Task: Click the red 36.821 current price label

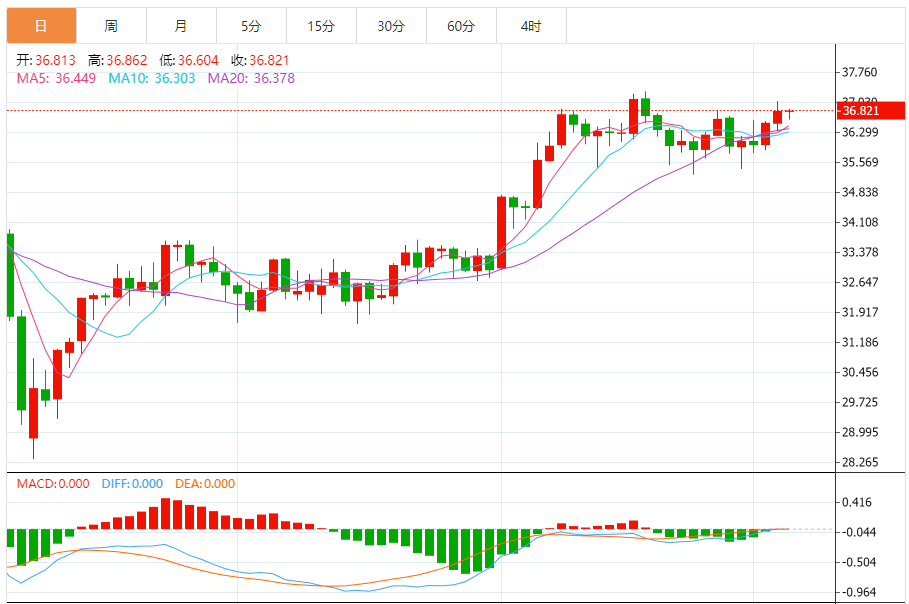Action: click(870, 111)
